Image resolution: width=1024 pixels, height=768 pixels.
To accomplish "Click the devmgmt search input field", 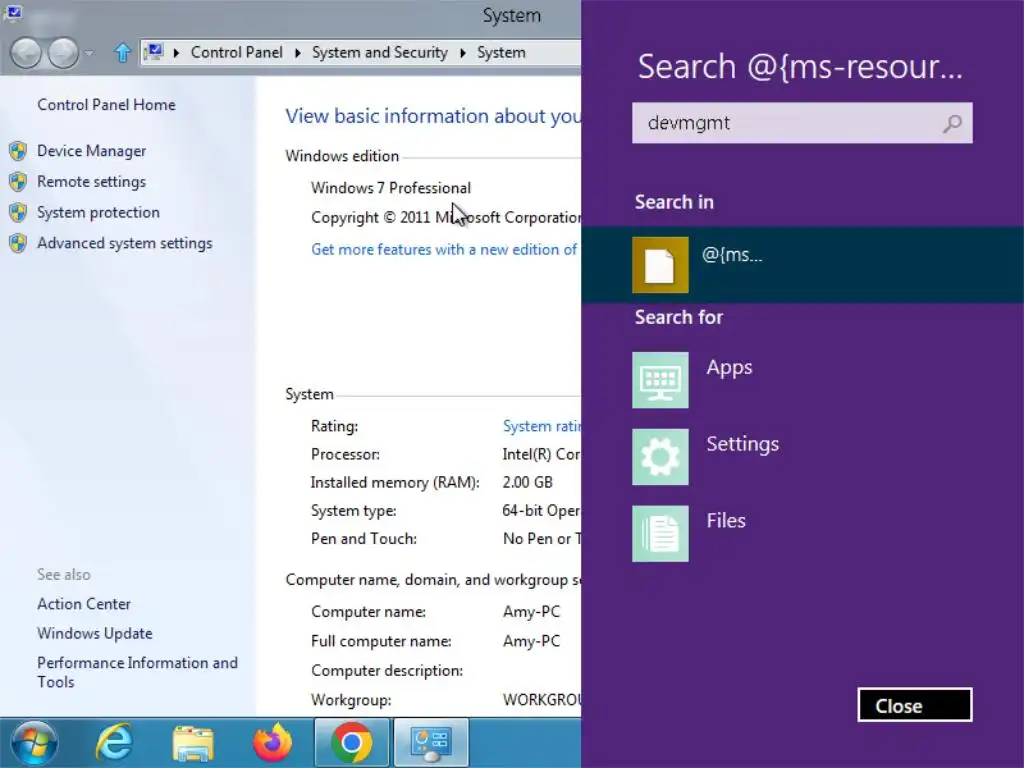I will tap(802, 123).
